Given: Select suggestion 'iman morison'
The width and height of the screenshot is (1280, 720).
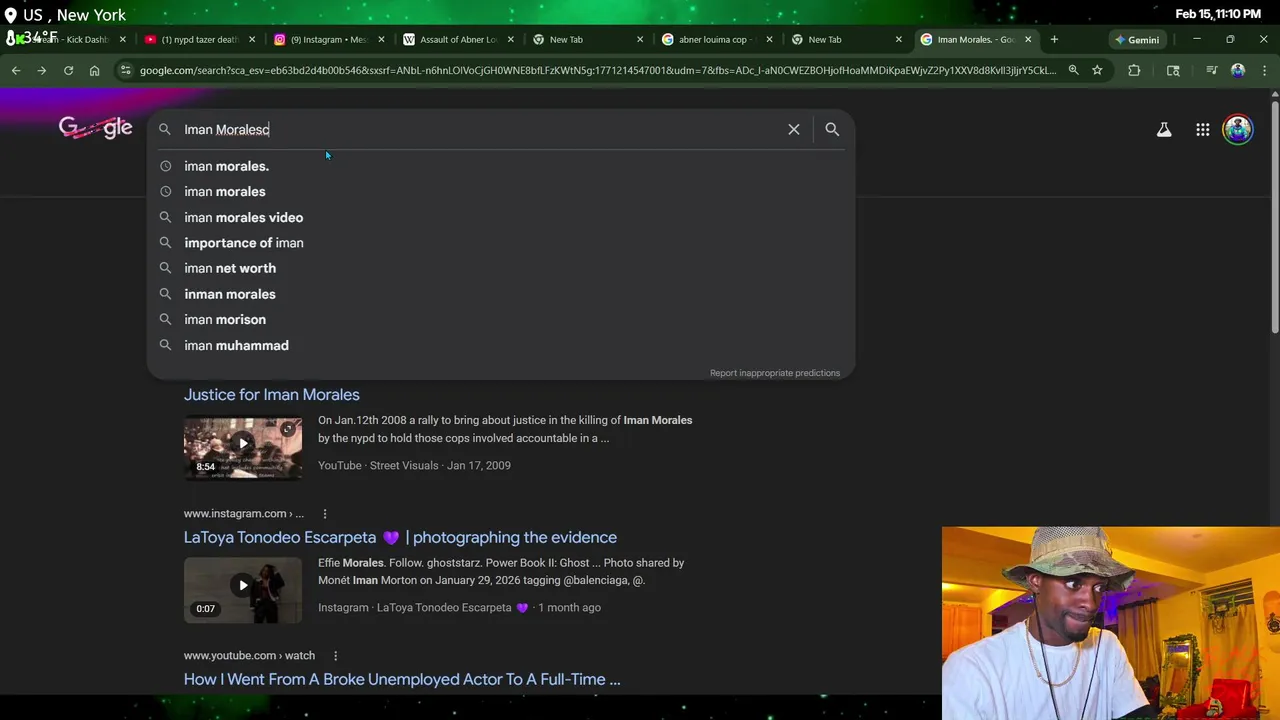Looking at the screenshot, I should click(500, 319).
